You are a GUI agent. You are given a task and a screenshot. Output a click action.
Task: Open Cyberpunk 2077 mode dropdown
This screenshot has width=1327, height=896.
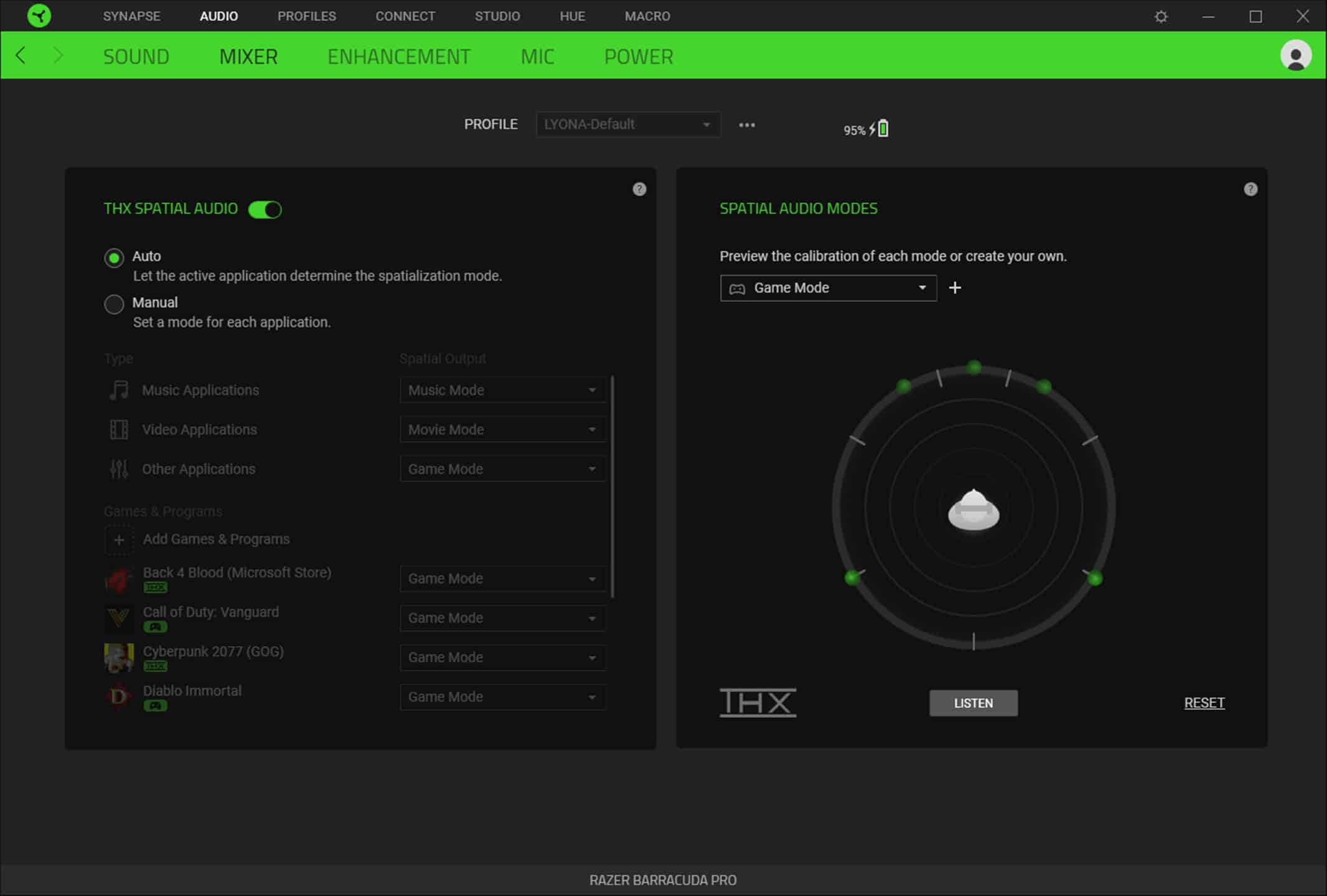(x=503, y=658)
